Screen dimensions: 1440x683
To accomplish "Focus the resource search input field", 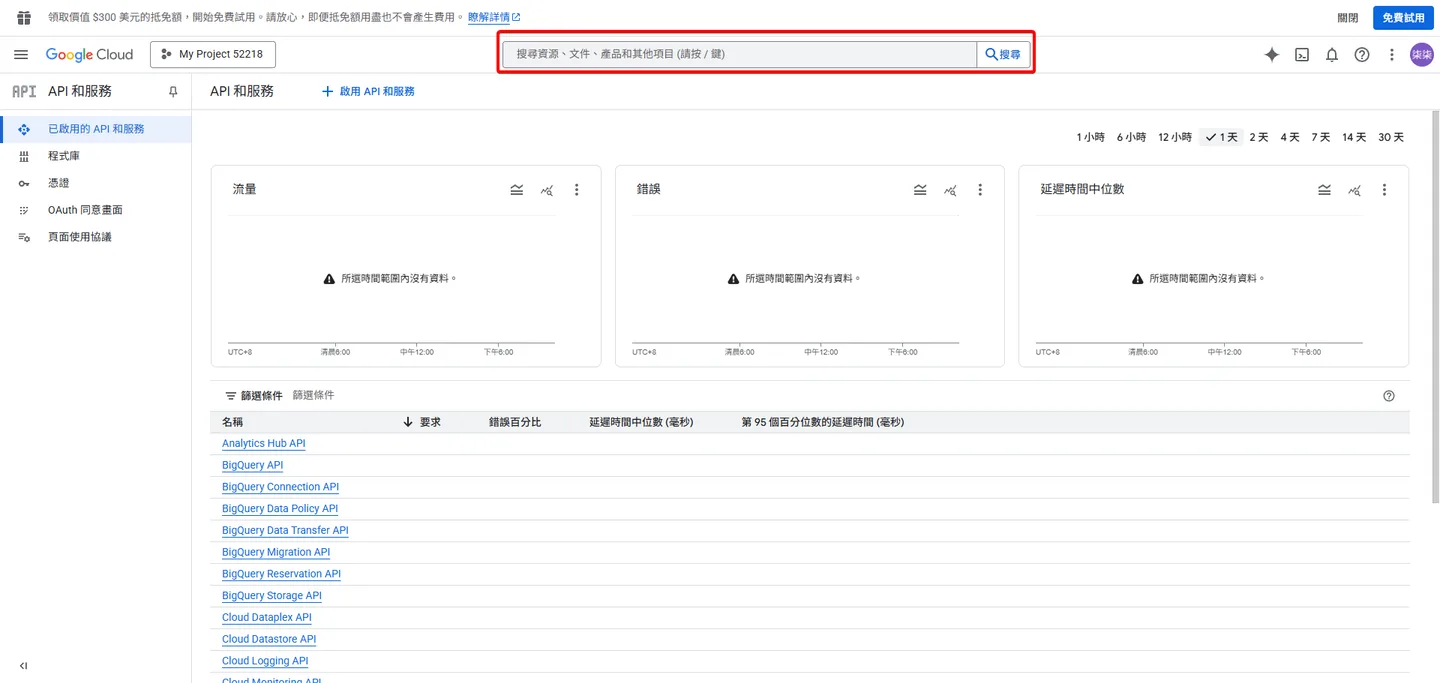I will pyautogui.click(x=740, y=54).
